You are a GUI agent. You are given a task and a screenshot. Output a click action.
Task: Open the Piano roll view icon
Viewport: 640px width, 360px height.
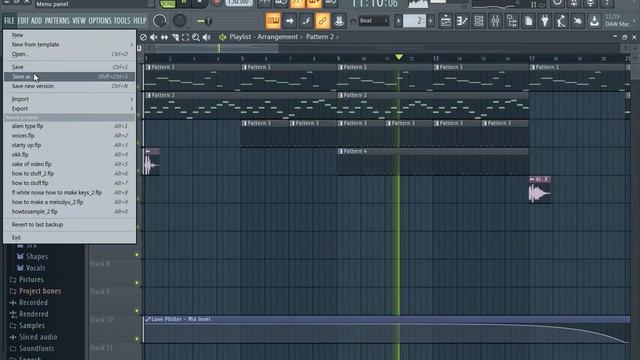(462, 21)
